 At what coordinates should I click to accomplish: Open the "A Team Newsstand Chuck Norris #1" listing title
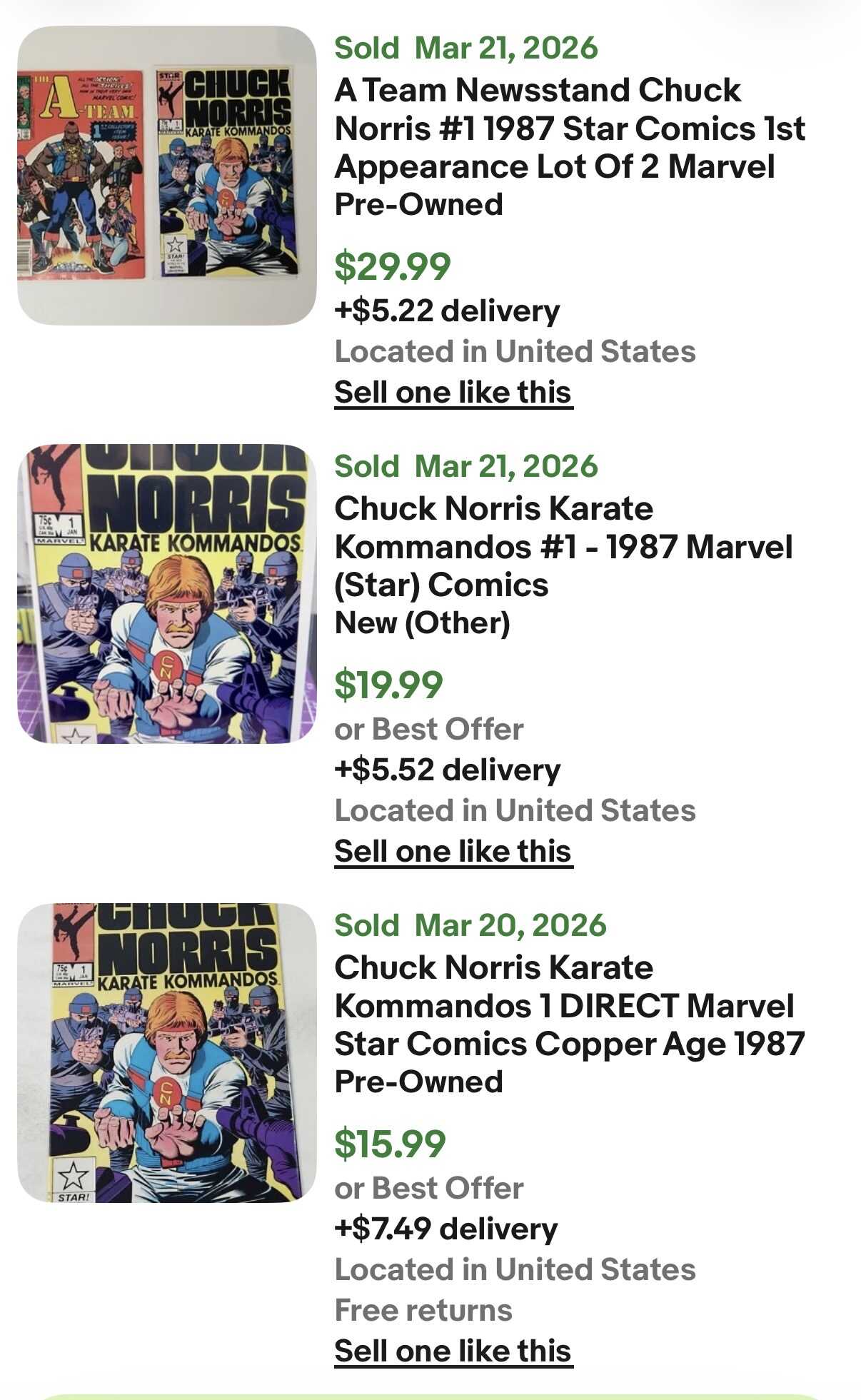569,129
